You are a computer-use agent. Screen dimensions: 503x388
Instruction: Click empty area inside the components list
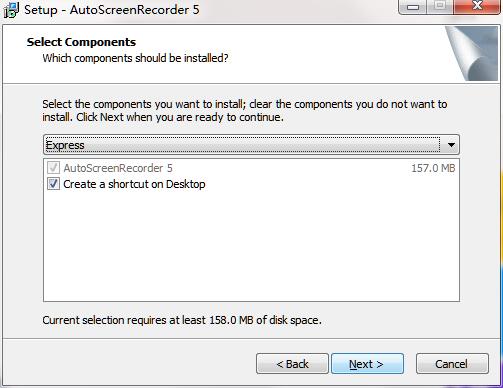(x=251, y=247)
